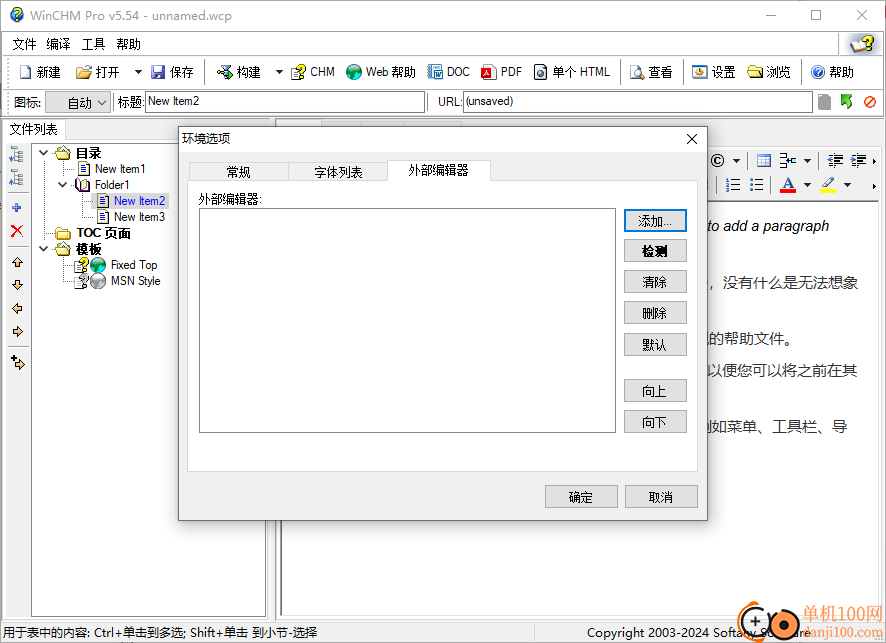Image resolution: width=886 pixels, height=643 pixels.
Task: Open the 图标 自动 combo box
Action: (x=77, y=102)
